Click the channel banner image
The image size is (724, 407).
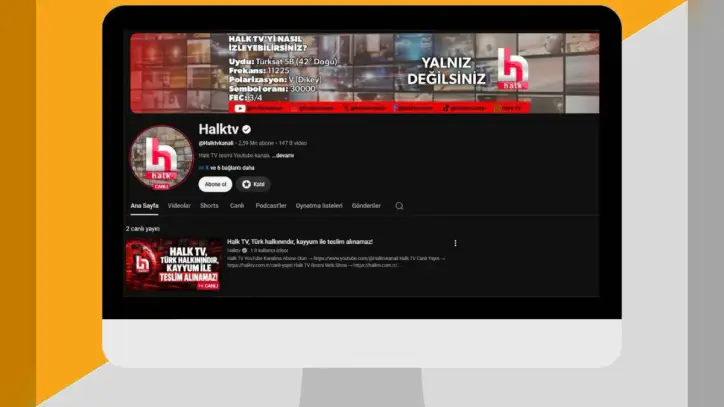365,73
